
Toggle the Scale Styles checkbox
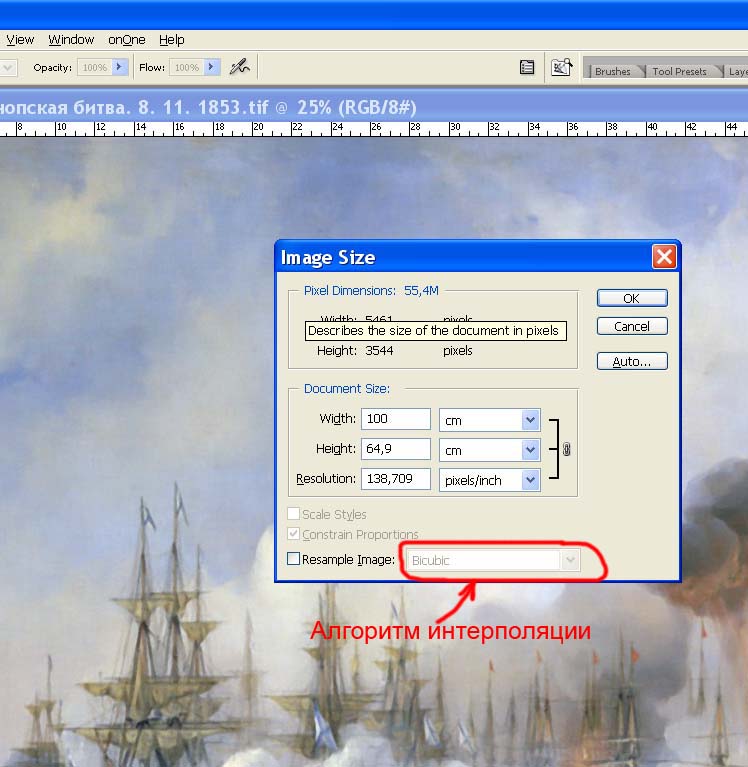(293, 514)
